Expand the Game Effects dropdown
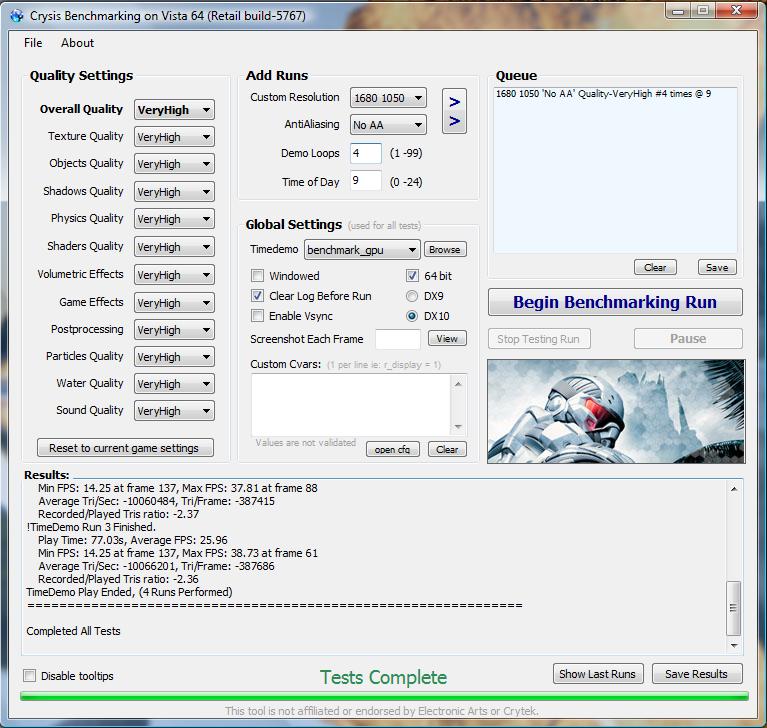Image resolution: width=767 pixels, height=728 pixels. (174, 303)
